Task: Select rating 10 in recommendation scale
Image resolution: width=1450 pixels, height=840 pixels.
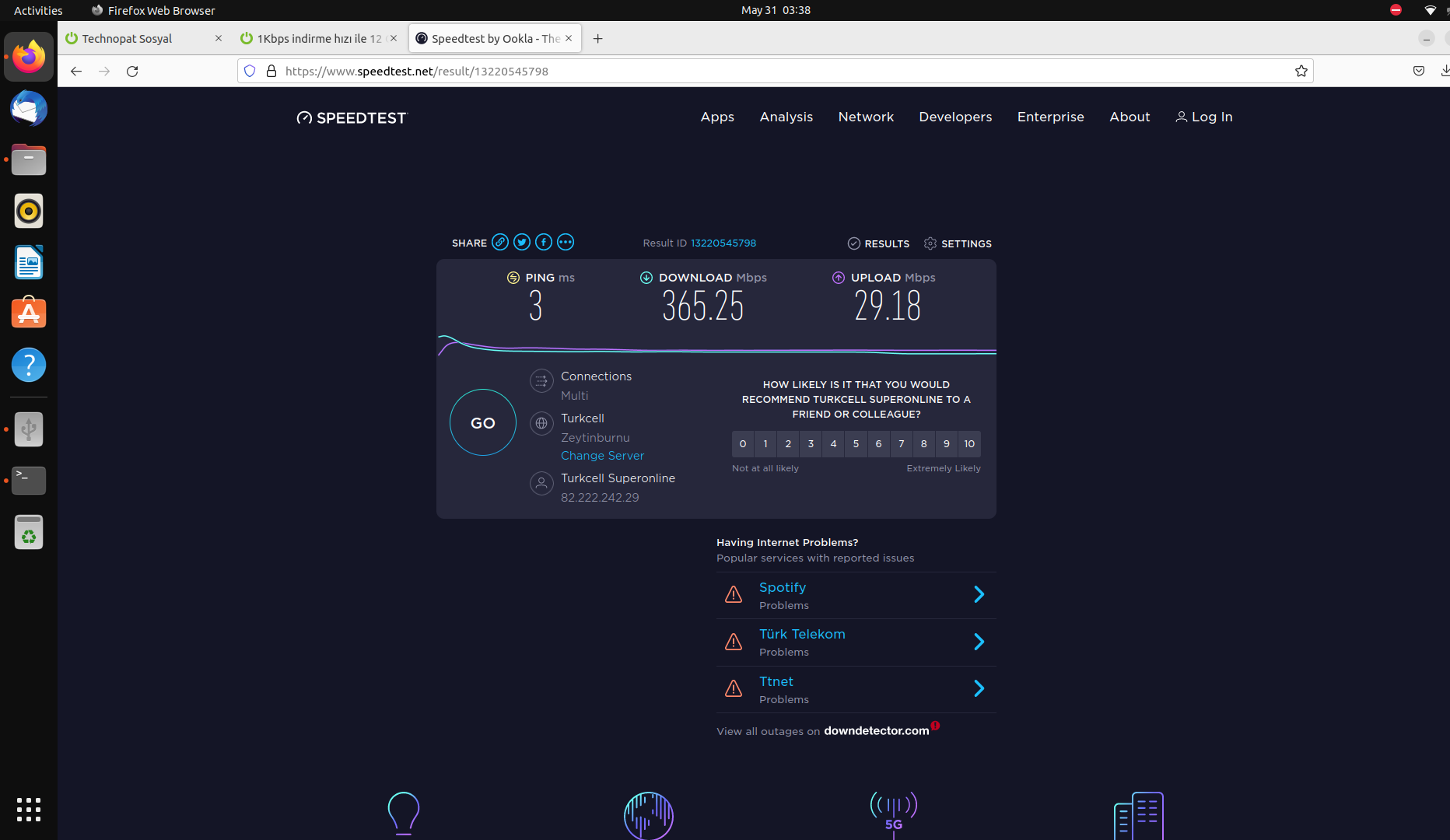Action: (969, 444)
